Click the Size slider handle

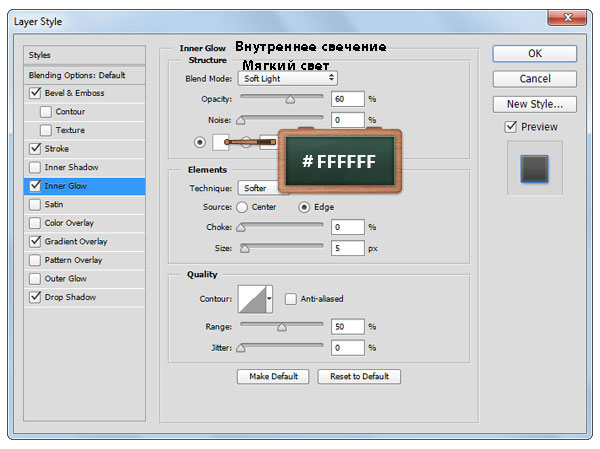pos(245,249)
